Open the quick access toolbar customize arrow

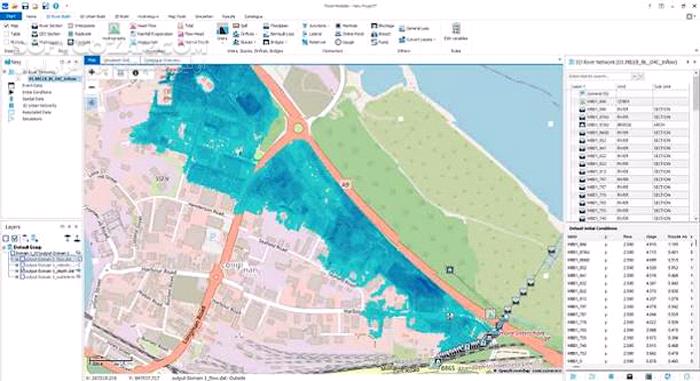[x=67, y=6]
